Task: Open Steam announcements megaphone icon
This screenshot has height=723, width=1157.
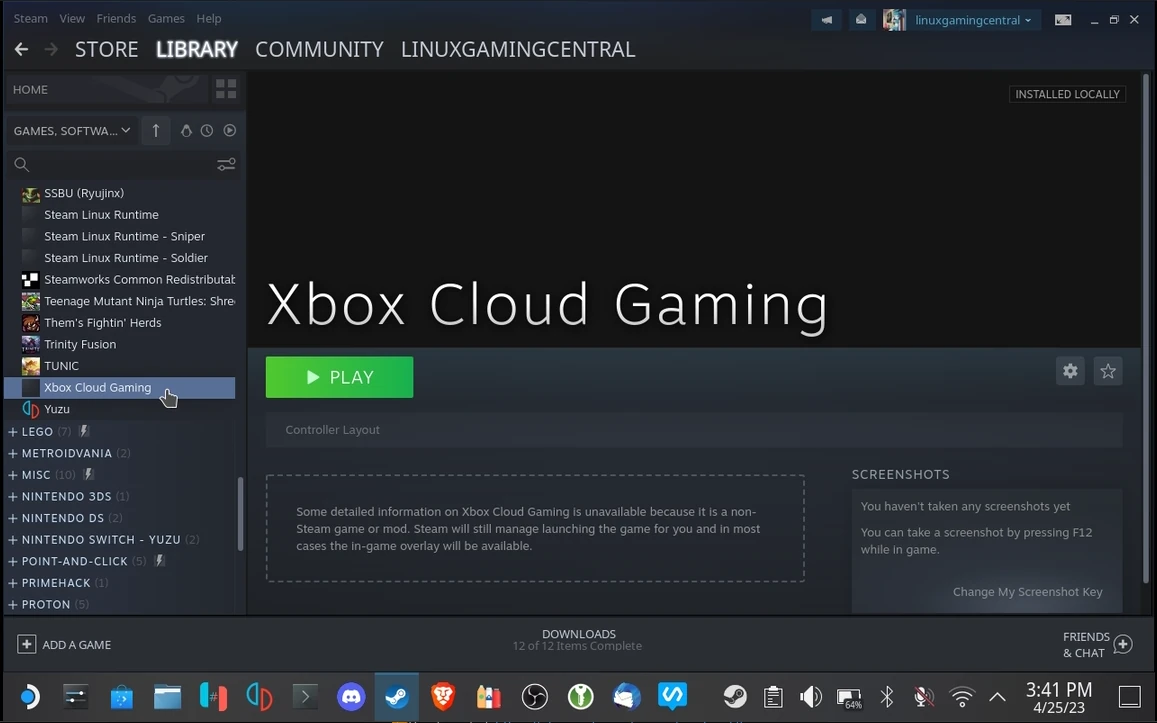Action: point(826,20)
